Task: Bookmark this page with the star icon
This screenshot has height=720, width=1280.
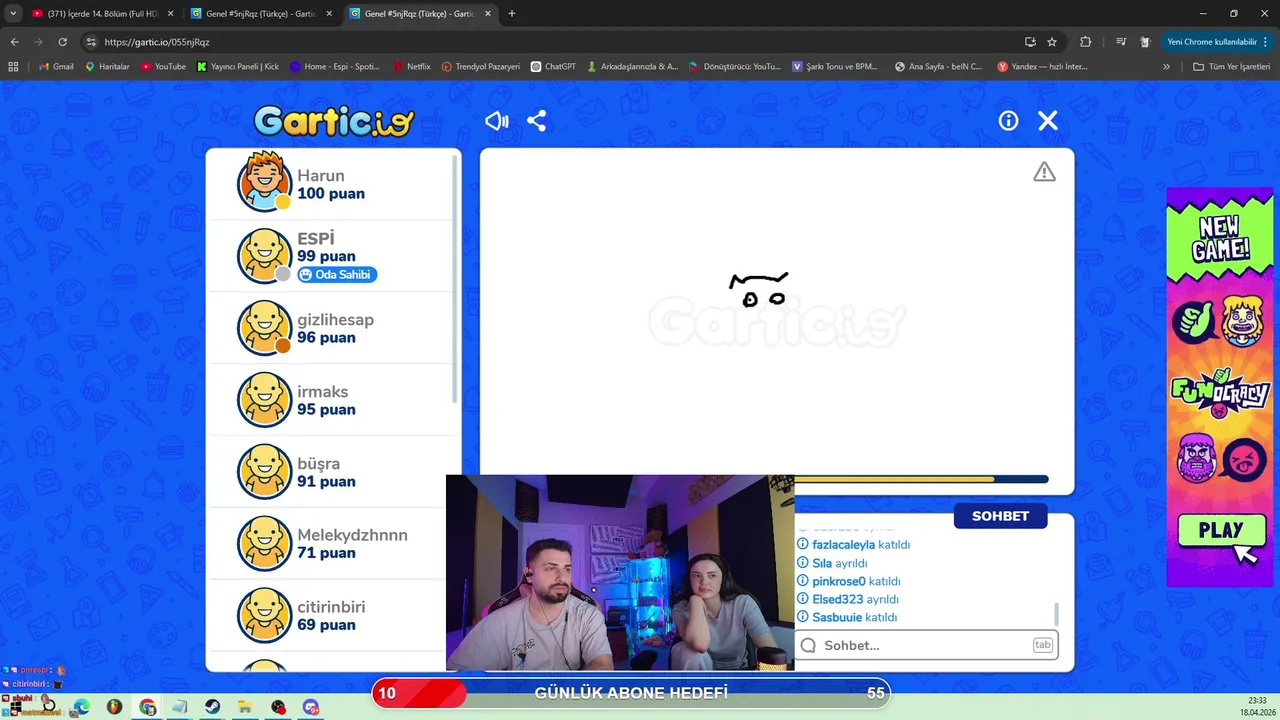Action: pos(1052,42)
